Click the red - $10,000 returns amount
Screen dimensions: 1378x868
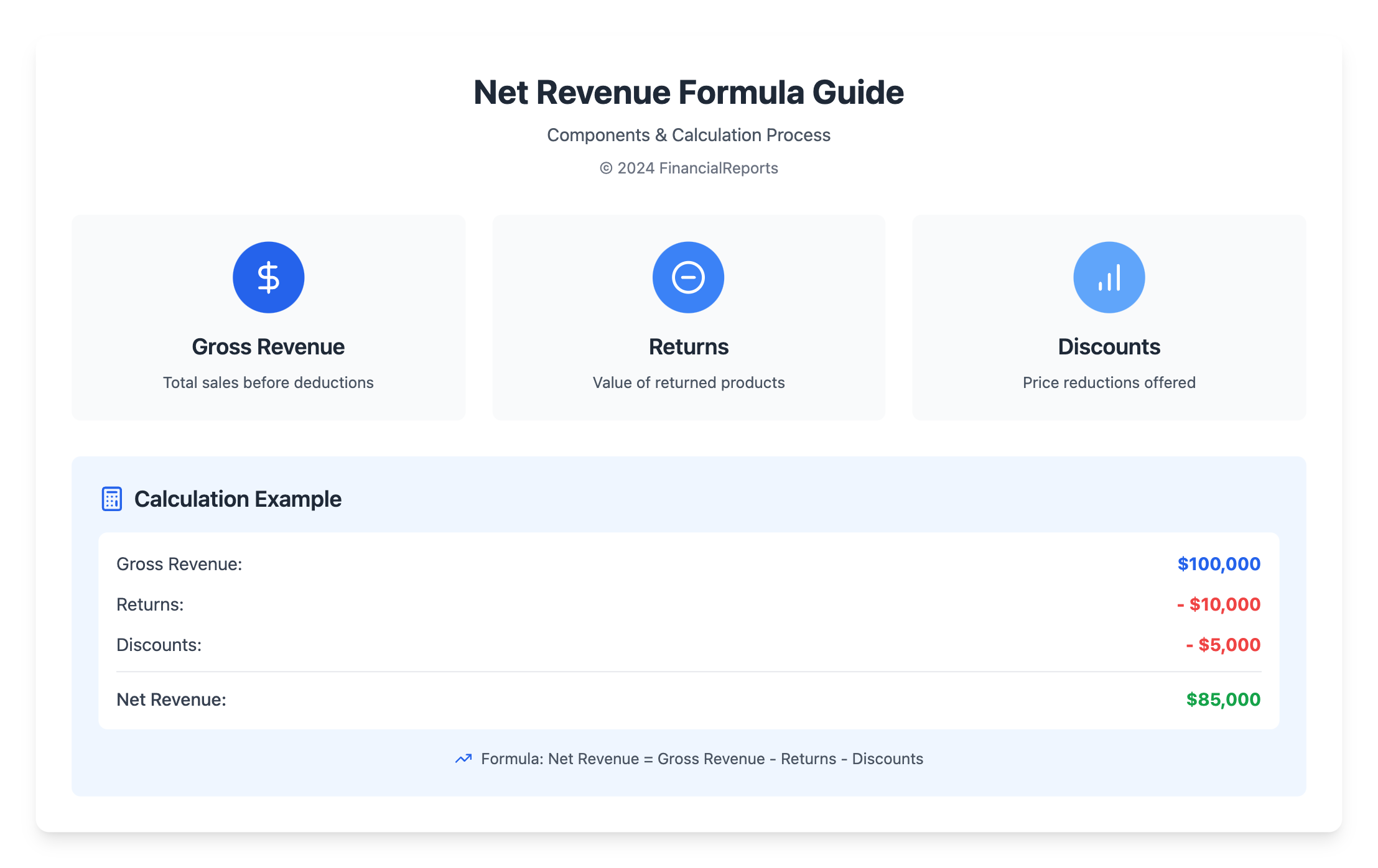tap(1218, 604)
